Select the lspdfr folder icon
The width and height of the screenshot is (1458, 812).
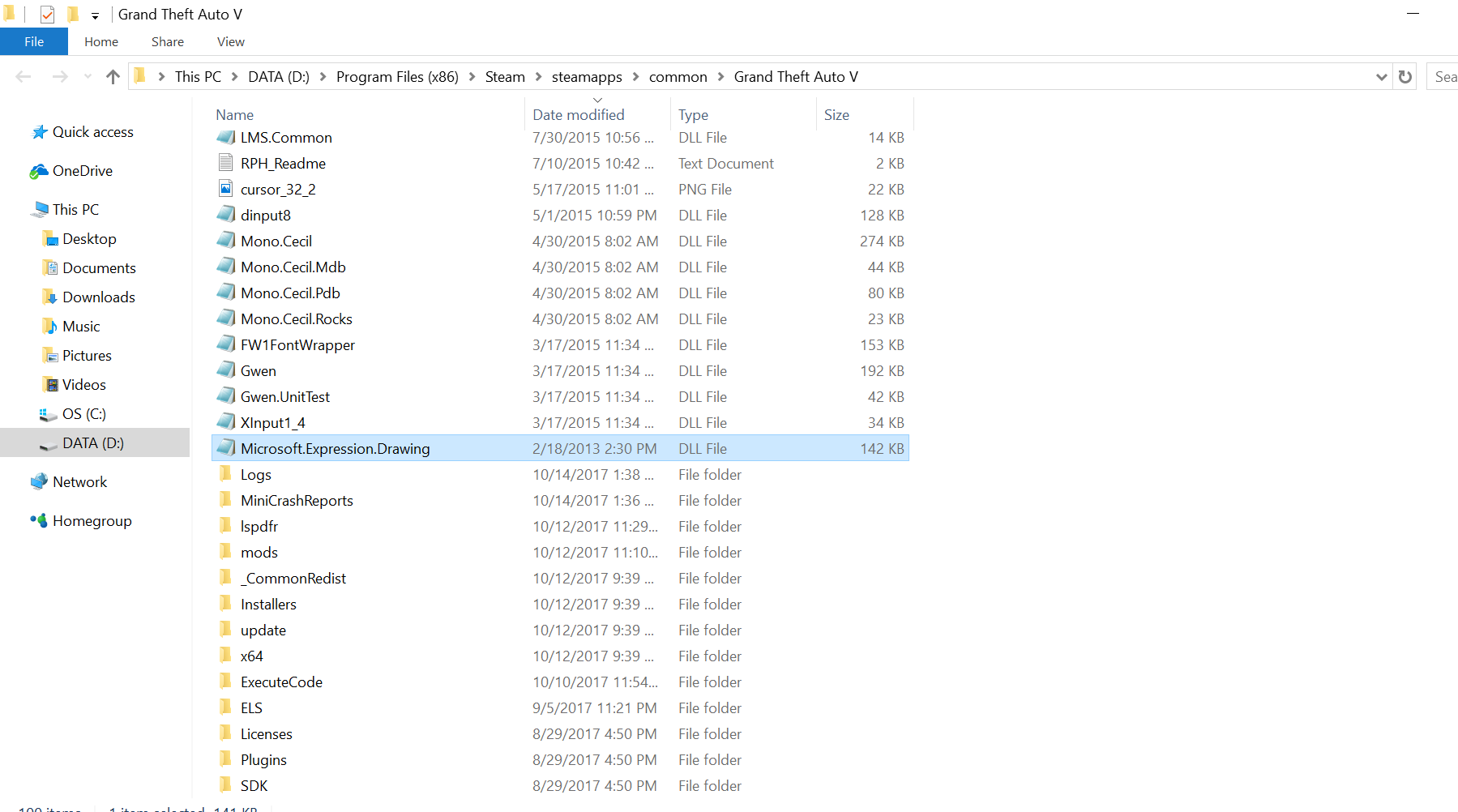[226, 526]
